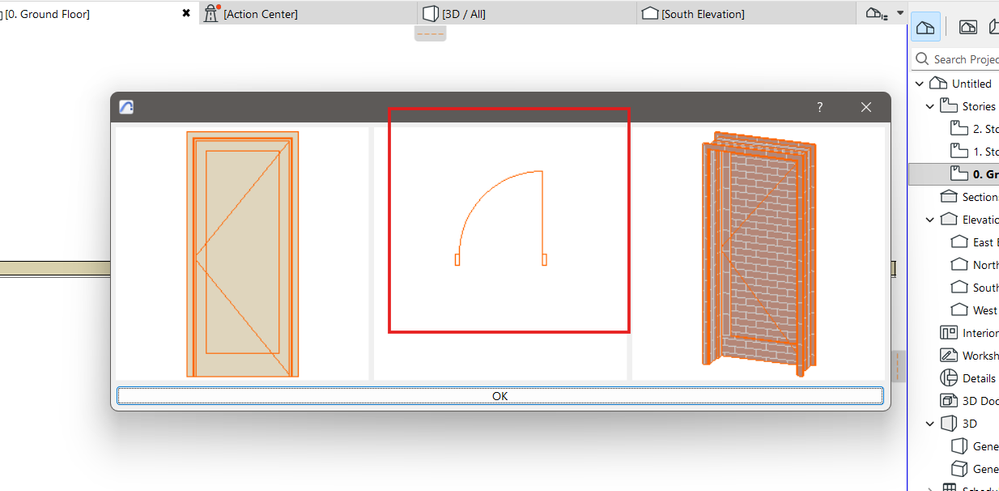
Task: Collapse the Elevations folder chevron
Action: coord(931,220)
